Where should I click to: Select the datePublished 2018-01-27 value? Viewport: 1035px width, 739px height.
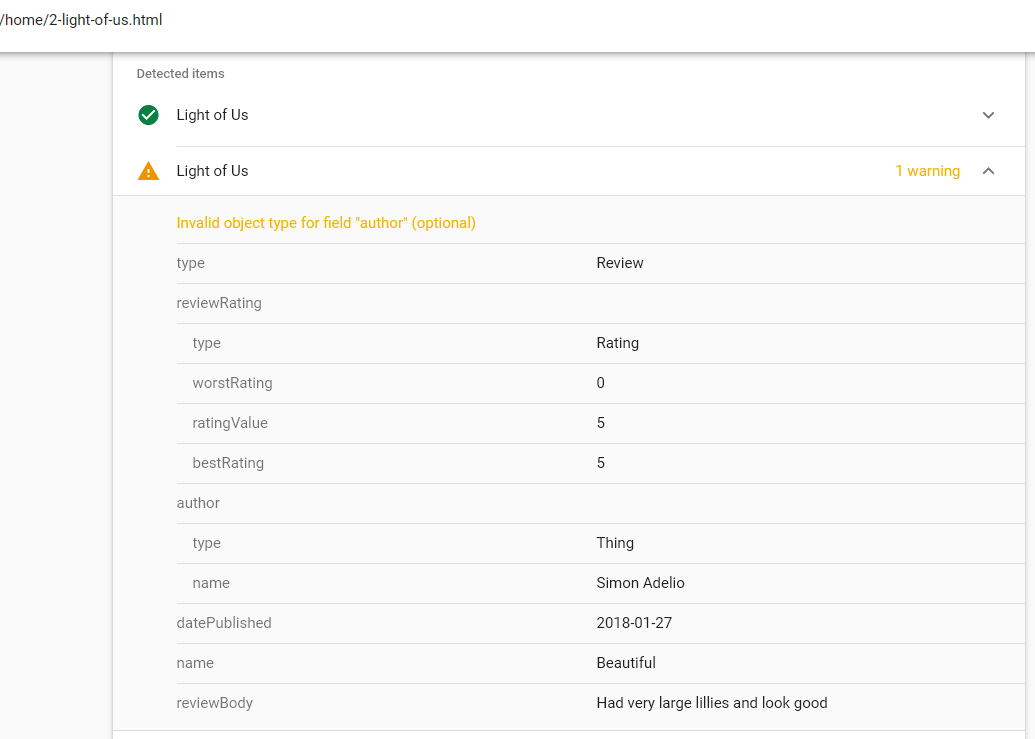tap(634, 623)
